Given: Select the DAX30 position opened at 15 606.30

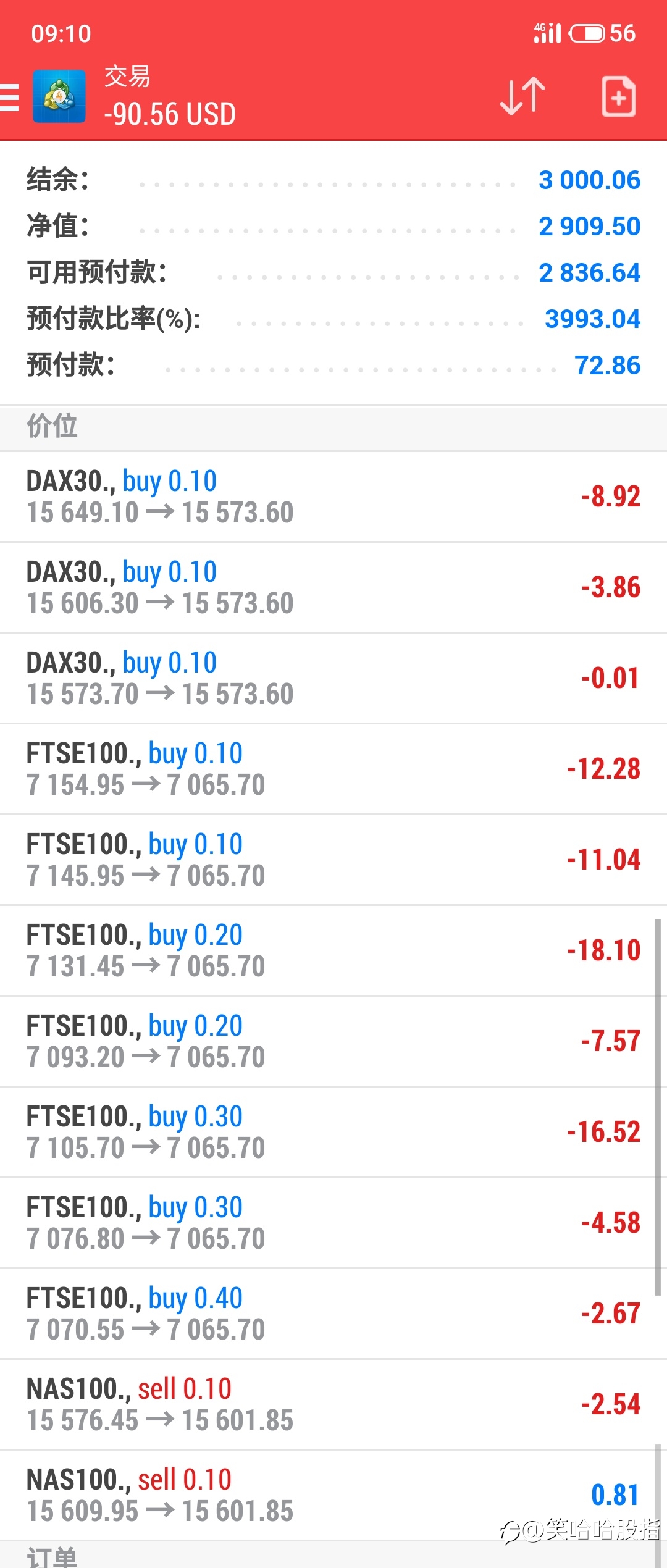Looking at the screenshot, I should click(x=333, y=588).
